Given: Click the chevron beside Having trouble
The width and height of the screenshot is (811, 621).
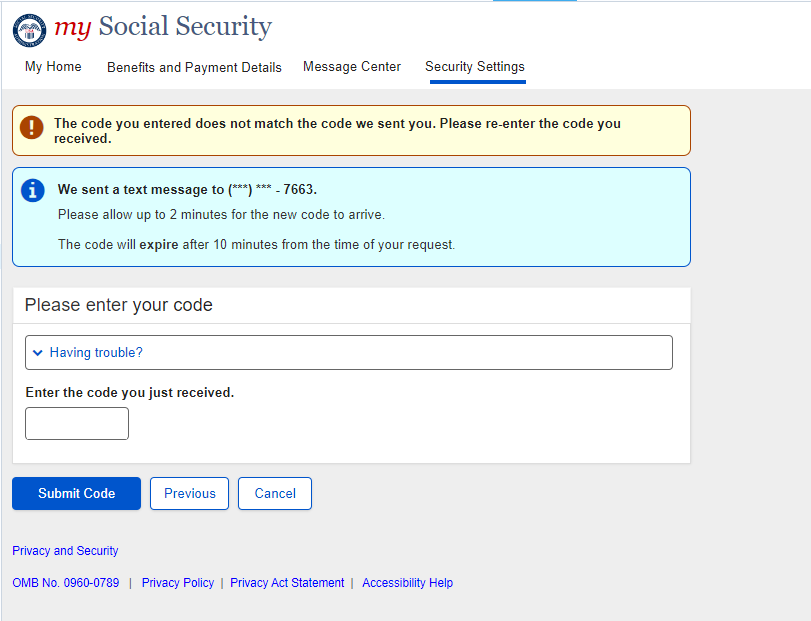Looking at the screenshot, I should click(38, 353).
